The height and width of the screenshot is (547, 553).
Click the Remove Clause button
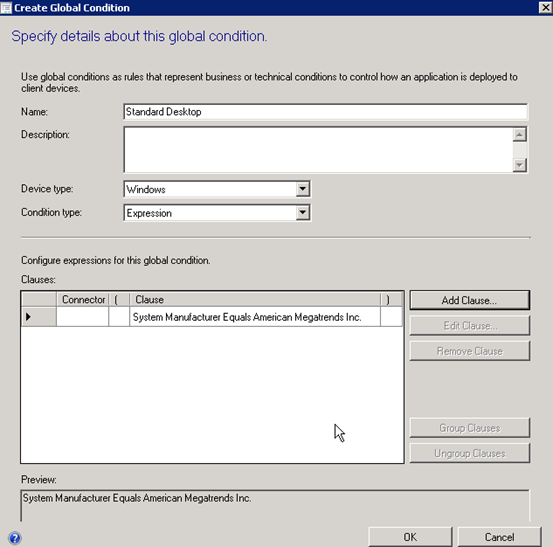(469, 351)
